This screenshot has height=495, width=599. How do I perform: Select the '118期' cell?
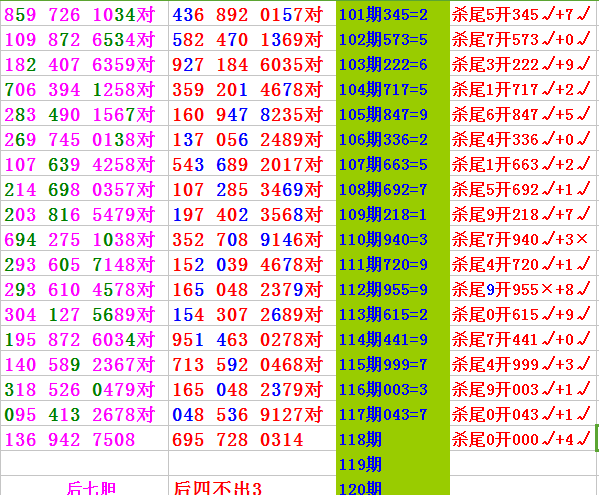click(393, 439)
